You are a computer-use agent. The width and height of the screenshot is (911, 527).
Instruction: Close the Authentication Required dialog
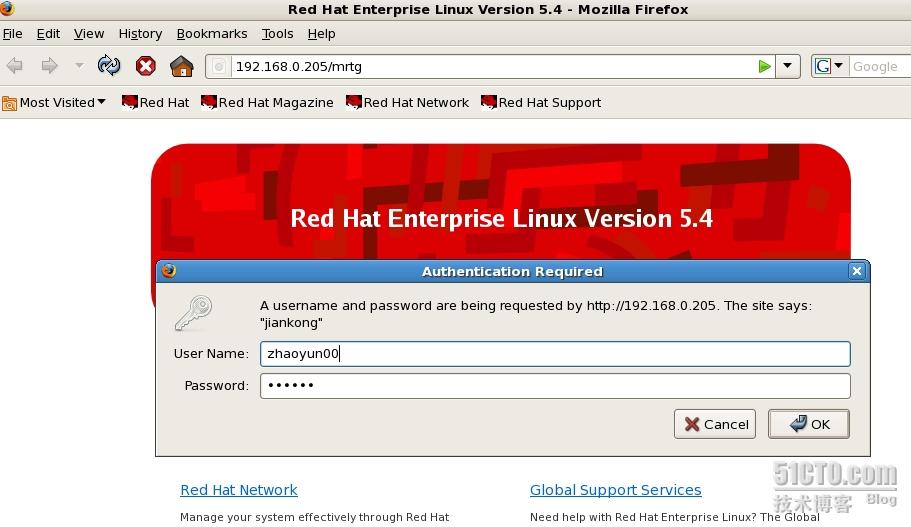[856, 271]
